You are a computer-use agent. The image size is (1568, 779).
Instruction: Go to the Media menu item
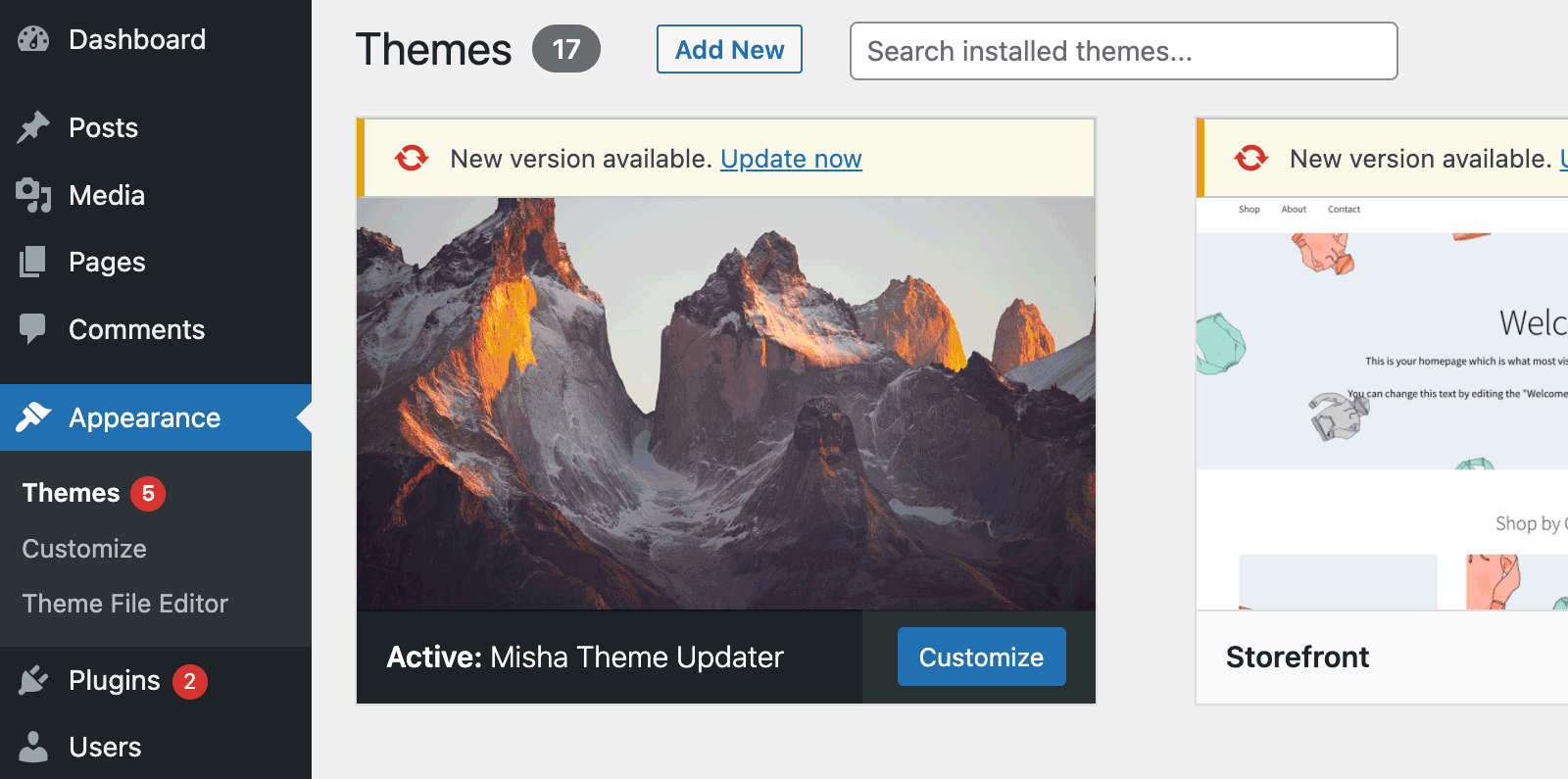(156, 195)
